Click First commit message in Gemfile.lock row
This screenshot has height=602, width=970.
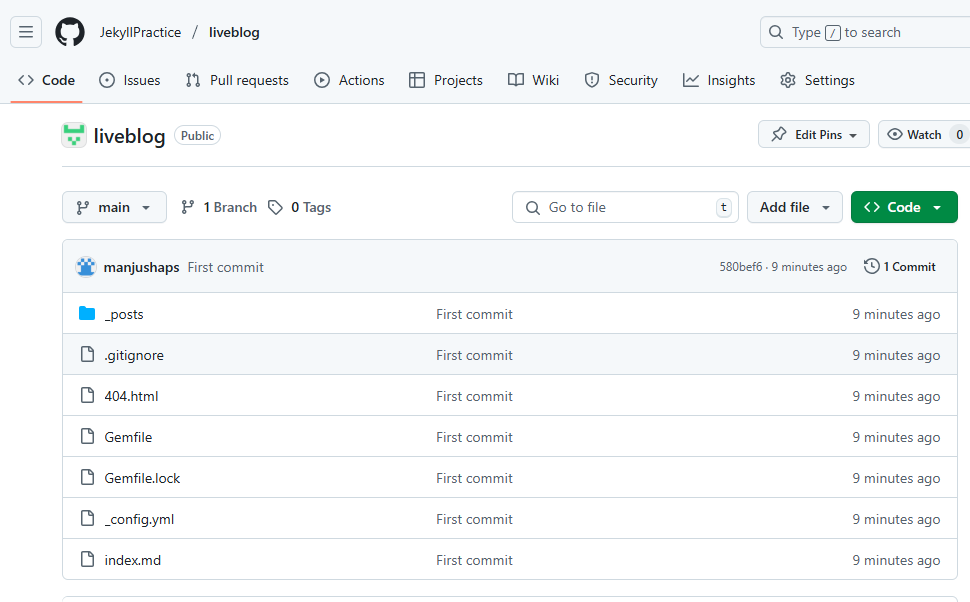(x=474, y=478)
